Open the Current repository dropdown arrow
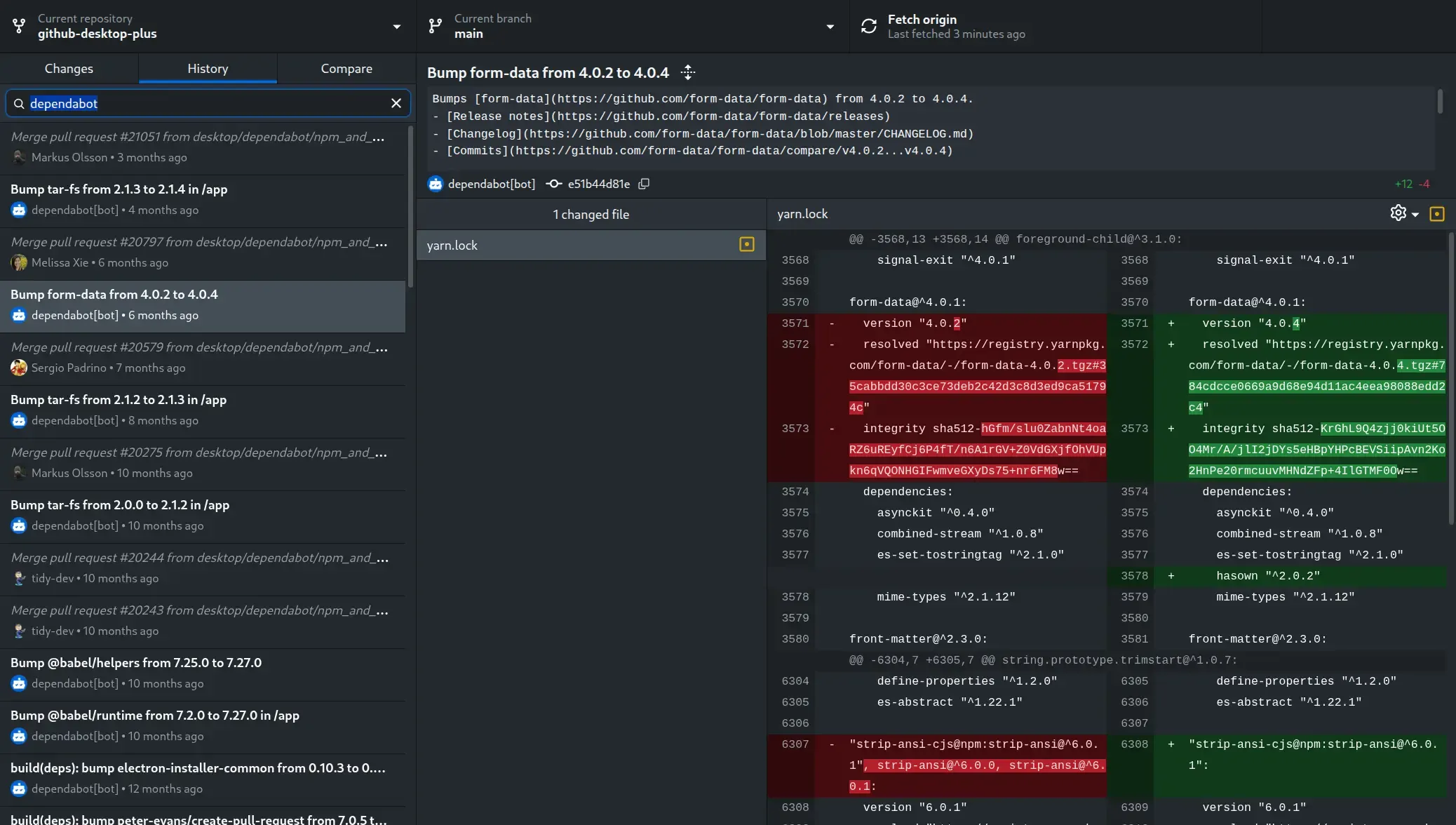1456x825 pixels. pyautogui.click(x=396, y=27)
